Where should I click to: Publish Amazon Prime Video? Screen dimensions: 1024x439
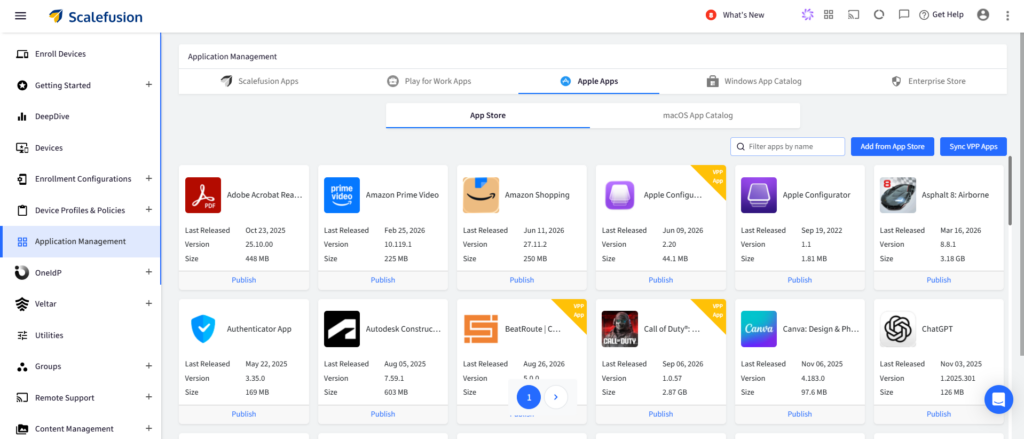click(383, 280)
